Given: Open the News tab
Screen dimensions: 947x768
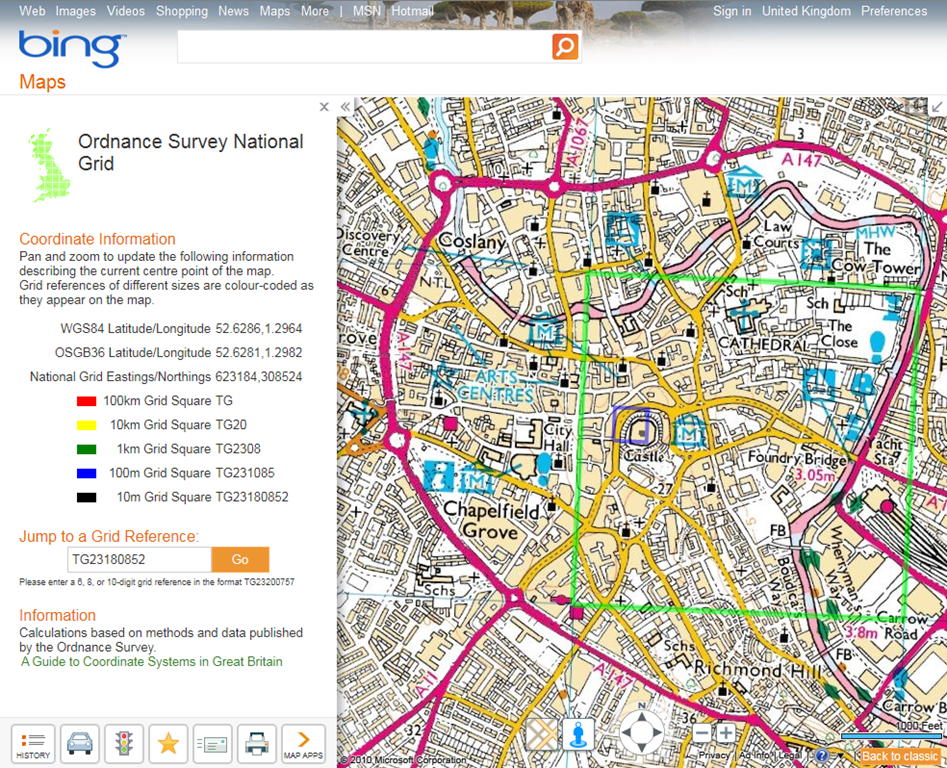Looking at the screenshot, I should (233, 11).
